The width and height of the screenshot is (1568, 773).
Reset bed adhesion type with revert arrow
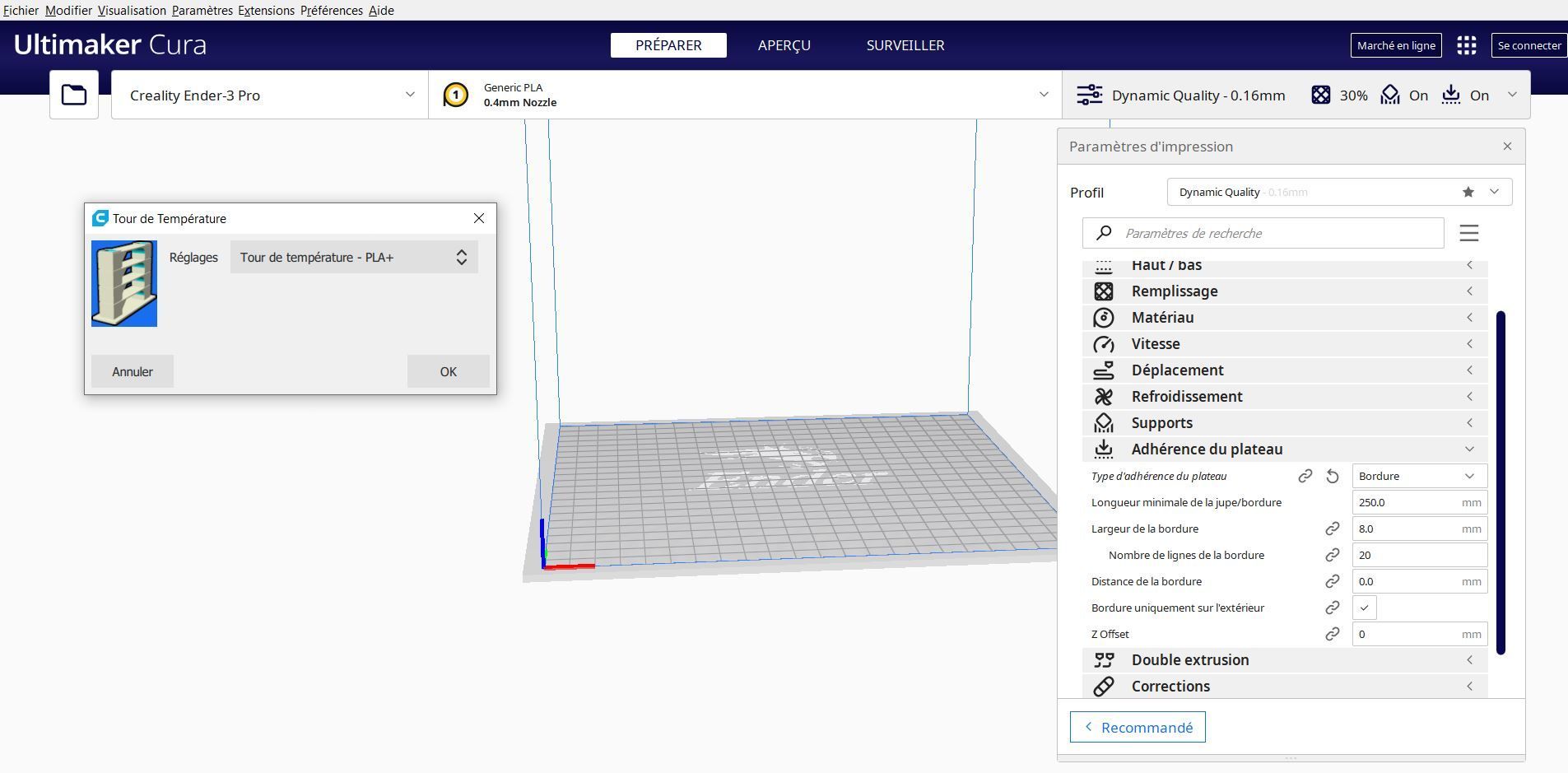pos(1333,476)
